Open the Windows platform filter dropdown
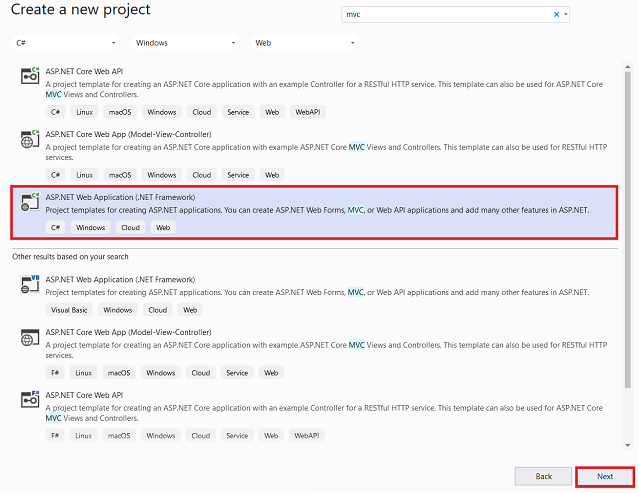 pyautogui.click(x=185, y=43)
